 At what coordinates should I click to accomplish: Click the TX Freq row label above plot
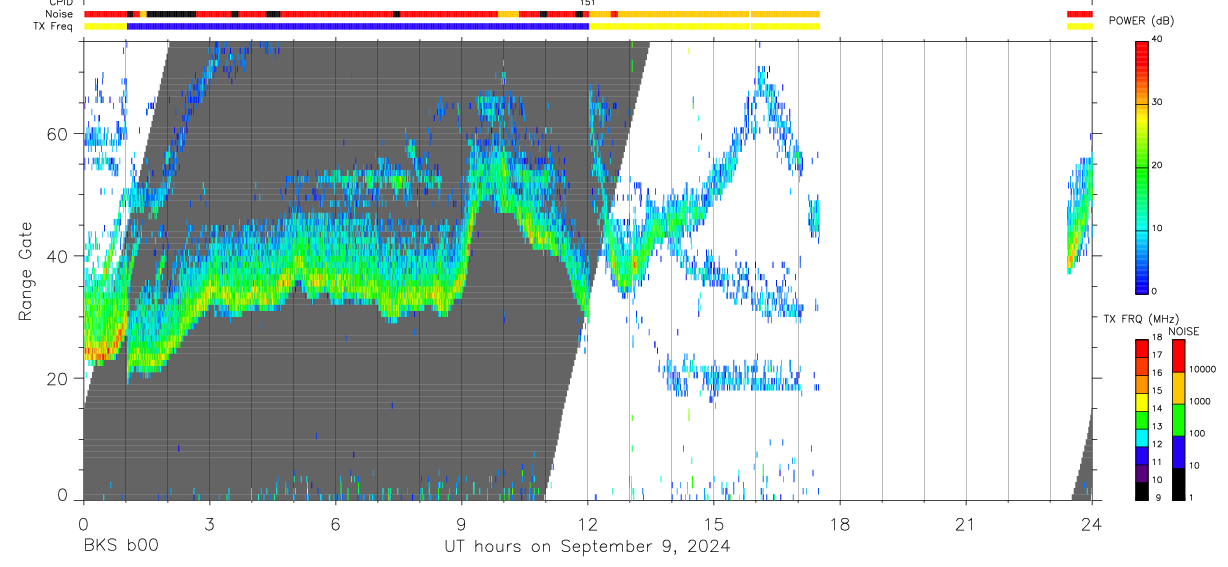[x=54, y=26]
